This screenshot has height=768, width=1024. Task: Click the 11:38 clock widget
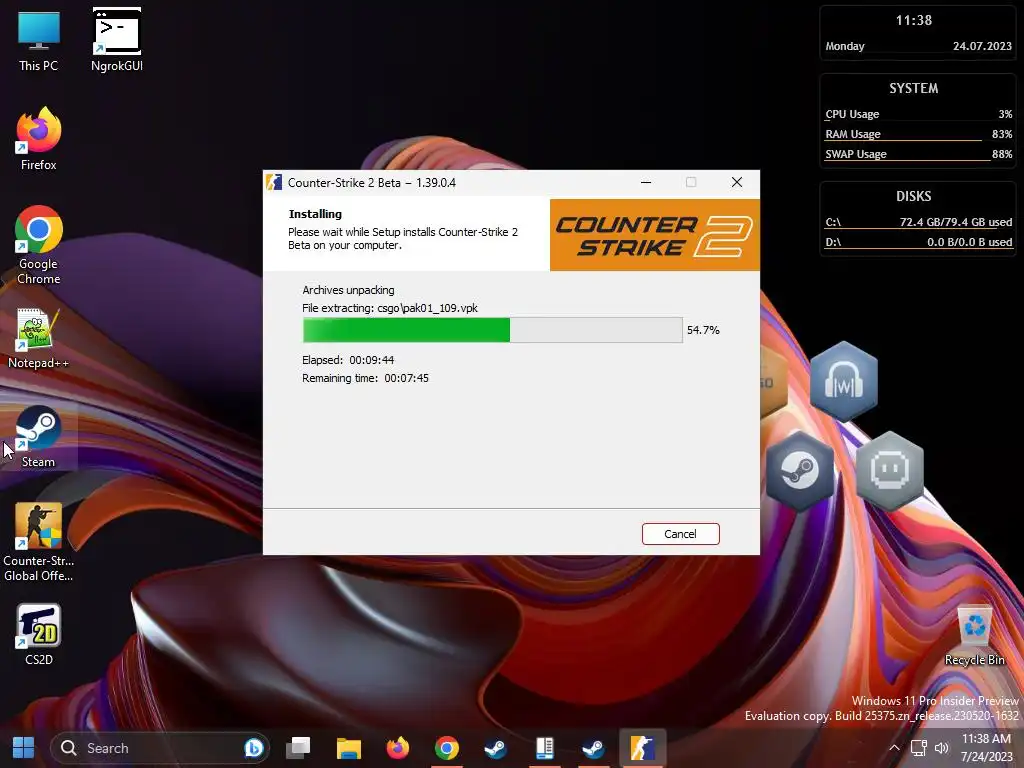914,21
